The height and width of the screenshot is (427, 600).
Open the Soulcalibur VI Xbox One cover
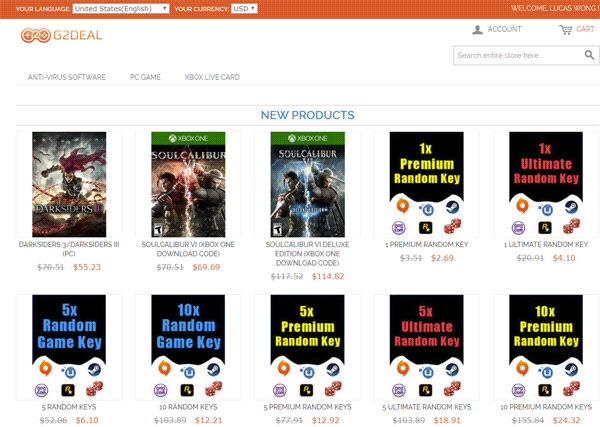coord(188,184)
